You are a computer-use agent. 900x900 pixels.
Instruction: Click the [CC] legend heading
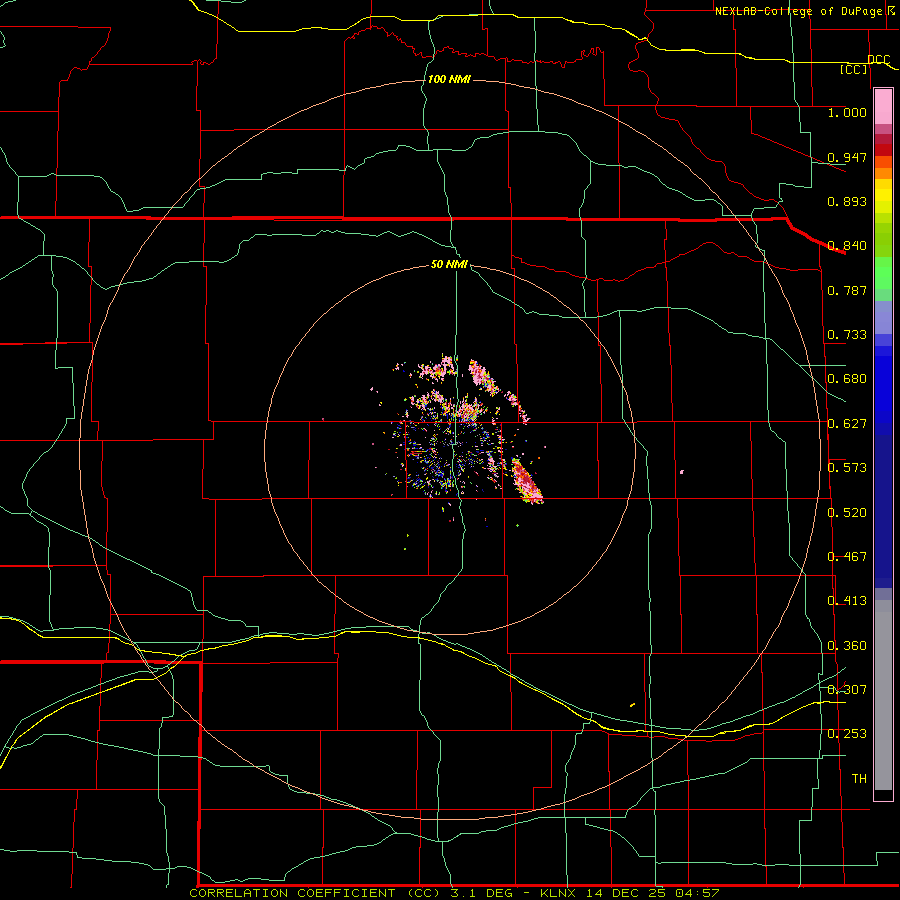coord(854,69)
